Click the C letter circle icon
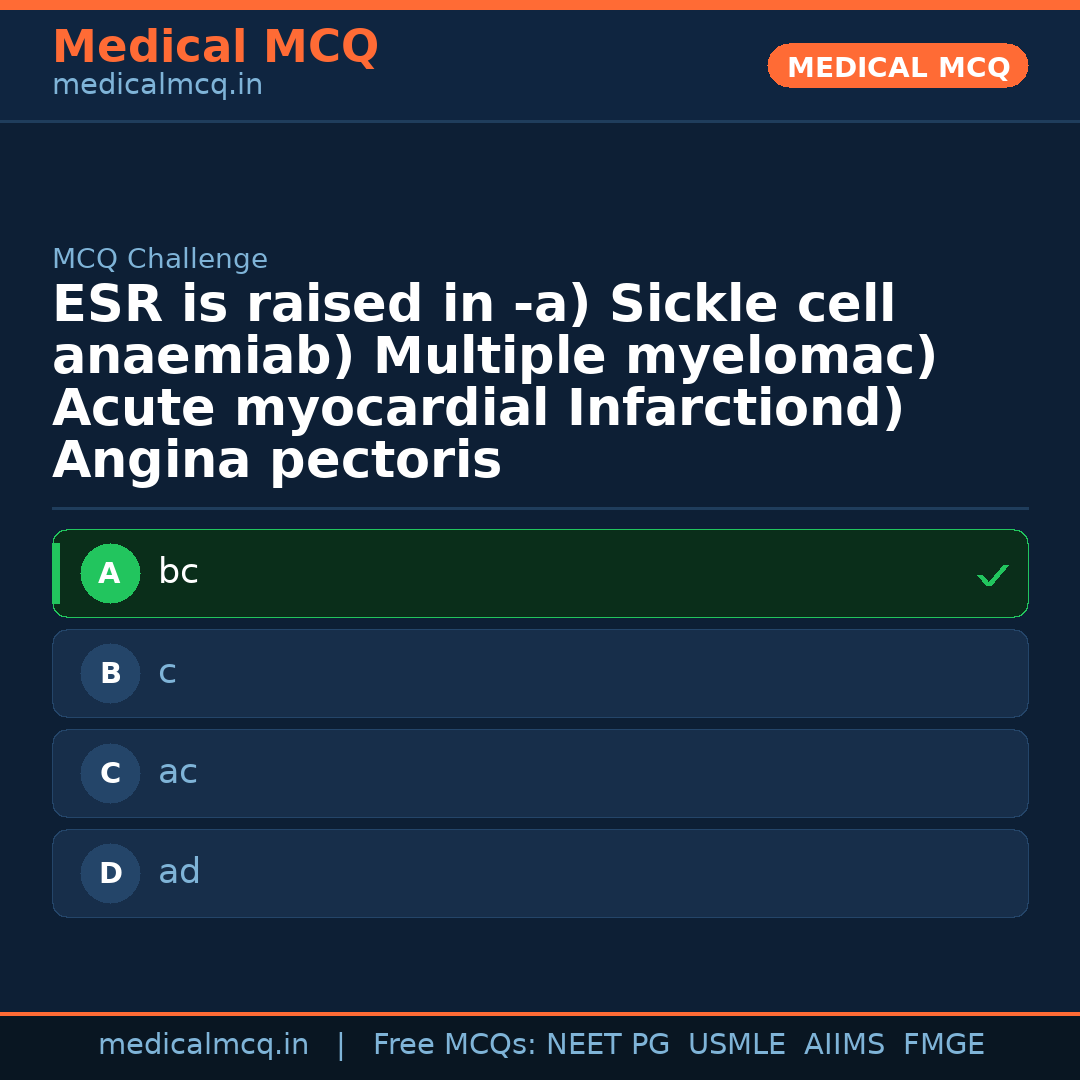 (110, 773)
